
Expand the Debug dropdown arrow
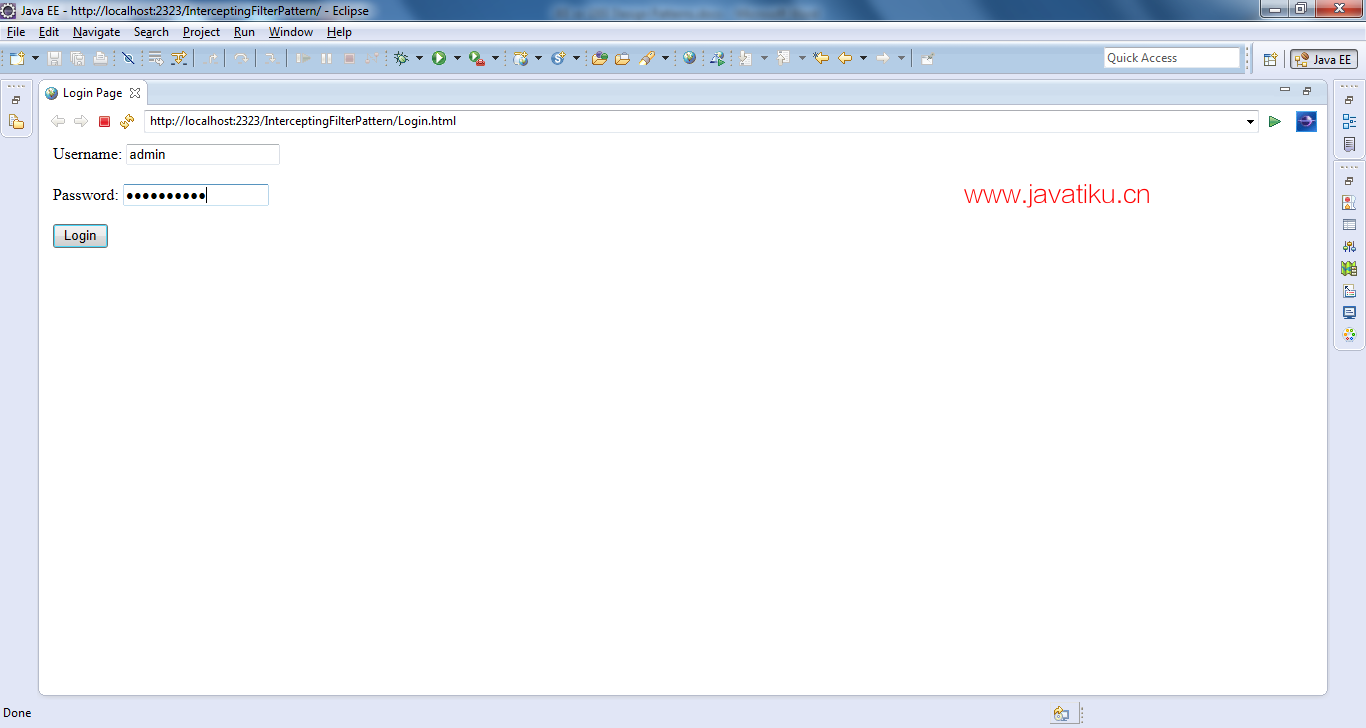(x=419, y=58)
